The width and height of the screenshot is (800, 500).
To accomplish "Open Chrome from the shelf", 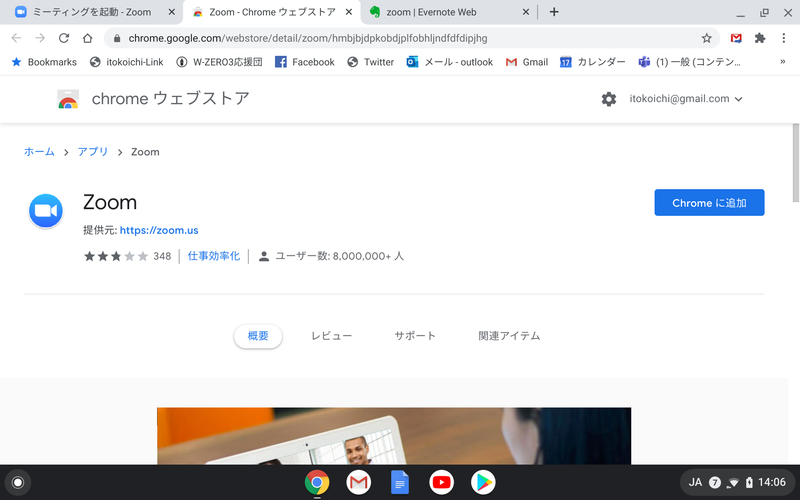I will [317, 482].
